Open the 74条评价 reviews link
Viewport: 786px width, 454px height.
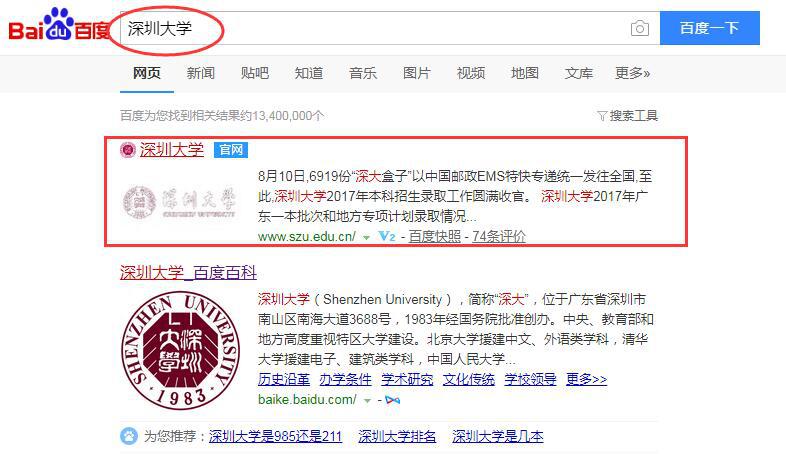pyautogui.click(x=499, y=237)
